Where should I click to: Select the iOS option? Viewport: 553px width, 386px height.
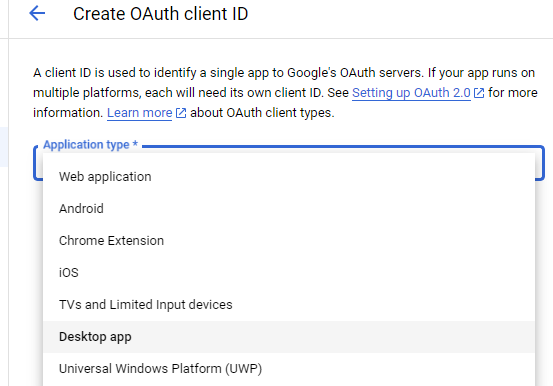289,273
